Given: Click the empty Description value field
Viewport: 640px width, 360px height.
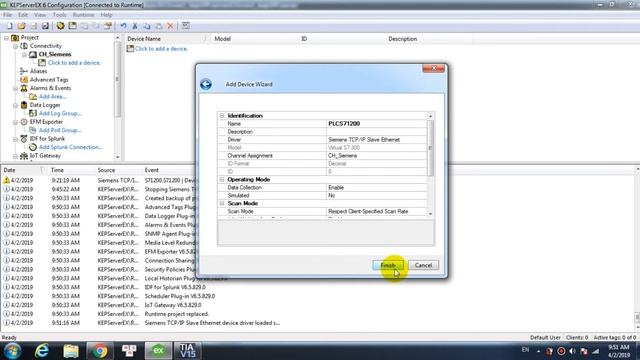Looking at the screenshot, I should coord(376,132).
